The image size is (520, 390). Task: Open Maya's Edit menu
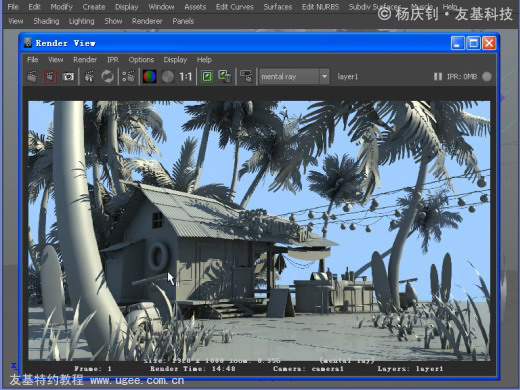point(34,7)
